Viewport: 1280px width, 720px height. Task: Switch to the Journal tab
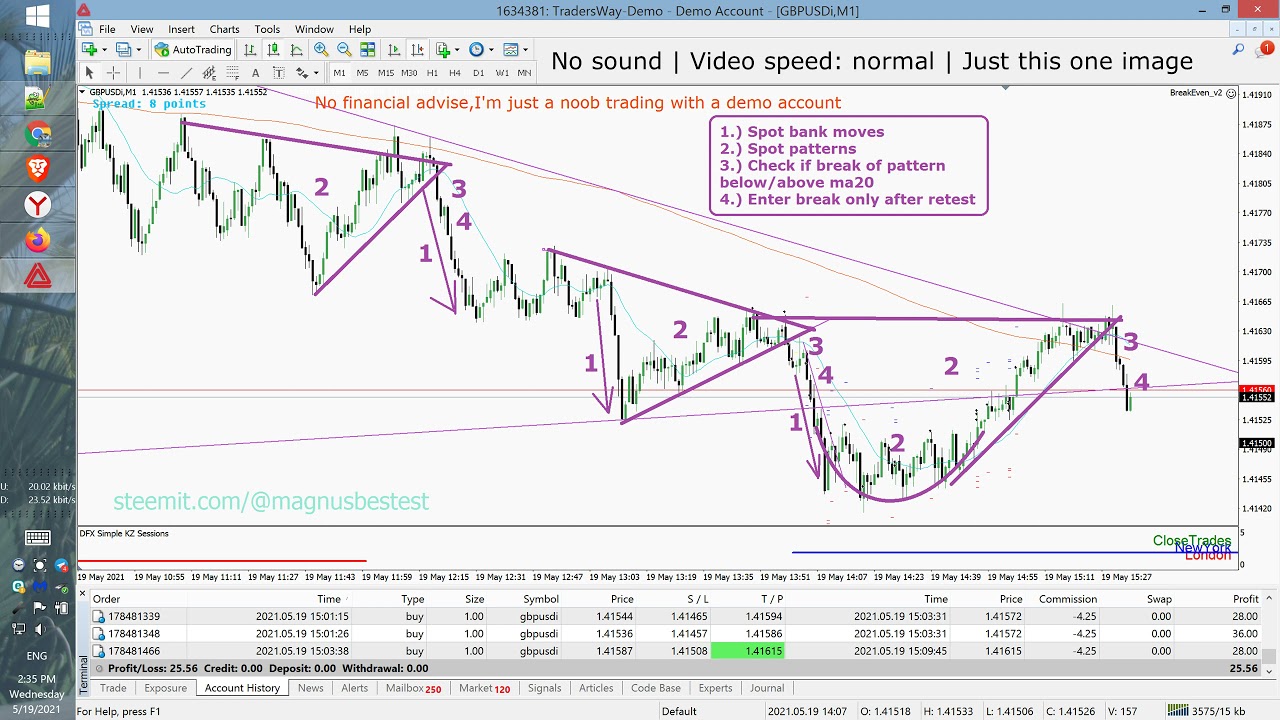click(x=767, y=688)
